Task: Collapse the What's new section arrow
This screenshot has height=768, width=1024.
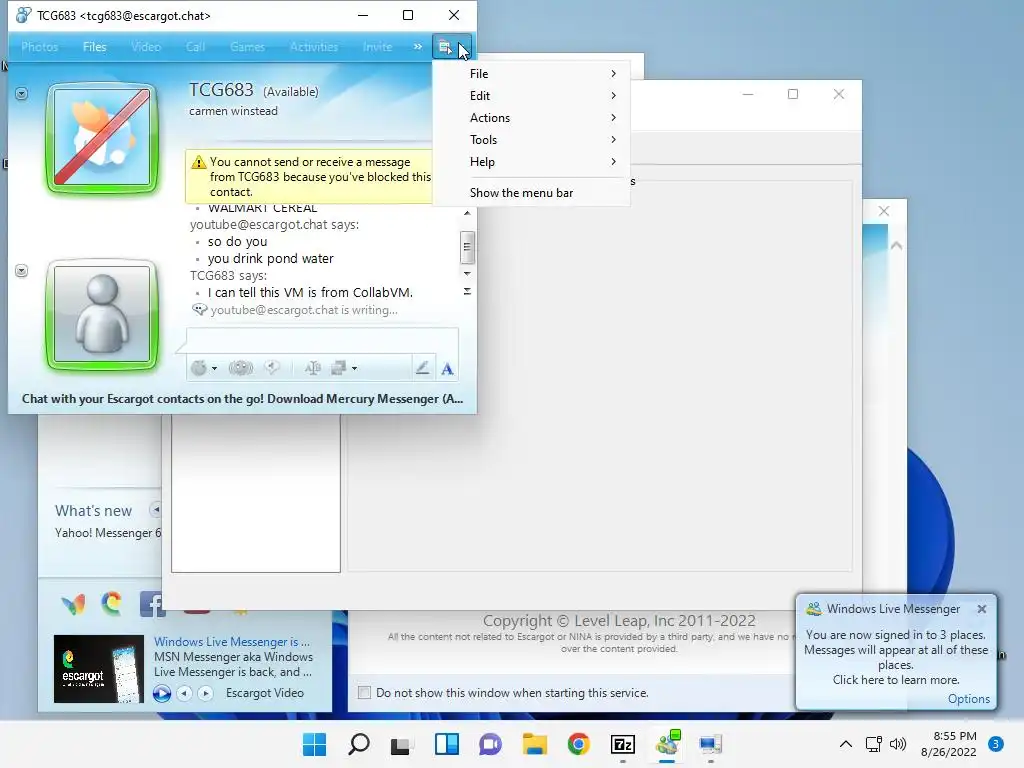Action: pos(155,509)
